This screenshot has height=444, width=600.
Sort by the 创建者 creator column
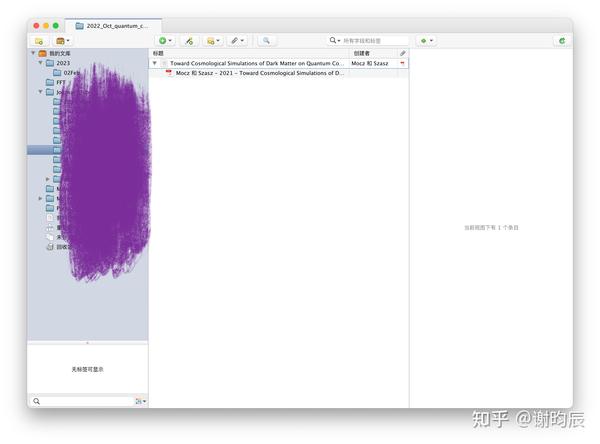click(x=374, y=53)
